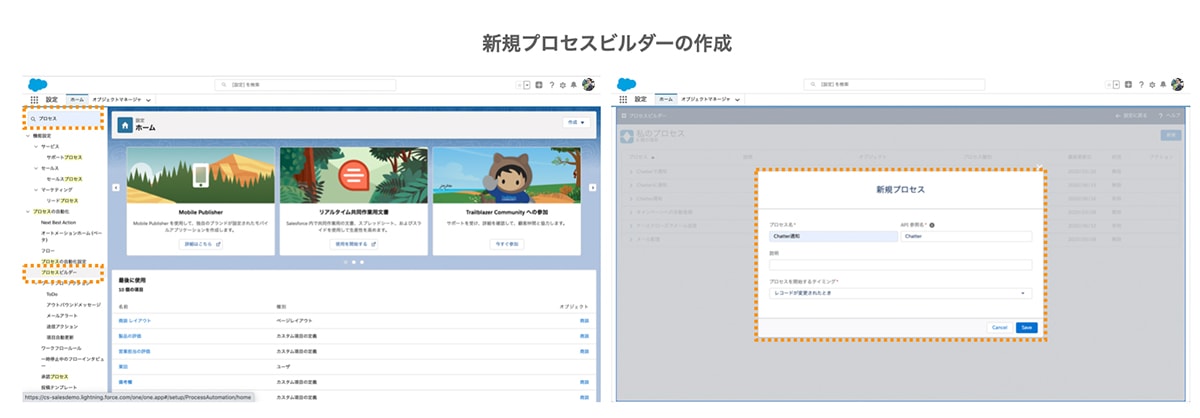Select the オブジェクトマネージャ tab in left window

[x=118, y=100]
